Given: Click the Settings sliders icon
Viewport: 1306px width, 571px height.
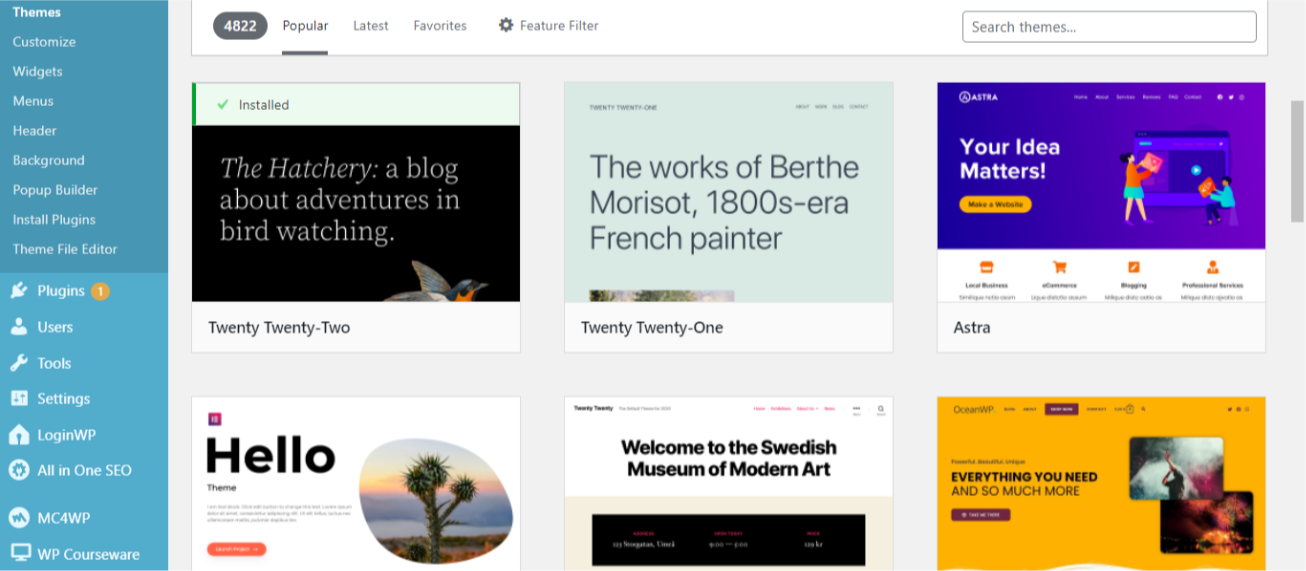Looking at the screenshot, I should coord(19,398).
